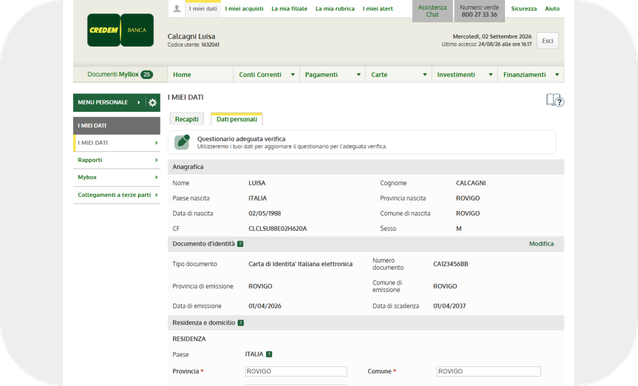Log out with the Esci button
The image size is (638, 386).
point(548,41)
